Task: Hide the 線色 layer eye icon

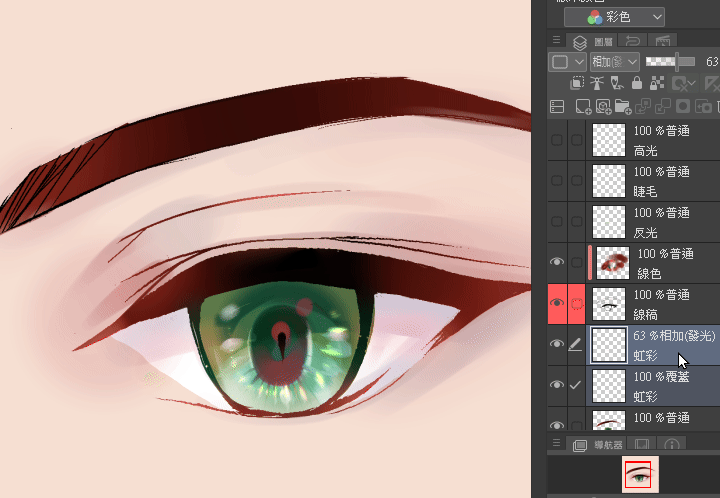Action: coord(557,262)
